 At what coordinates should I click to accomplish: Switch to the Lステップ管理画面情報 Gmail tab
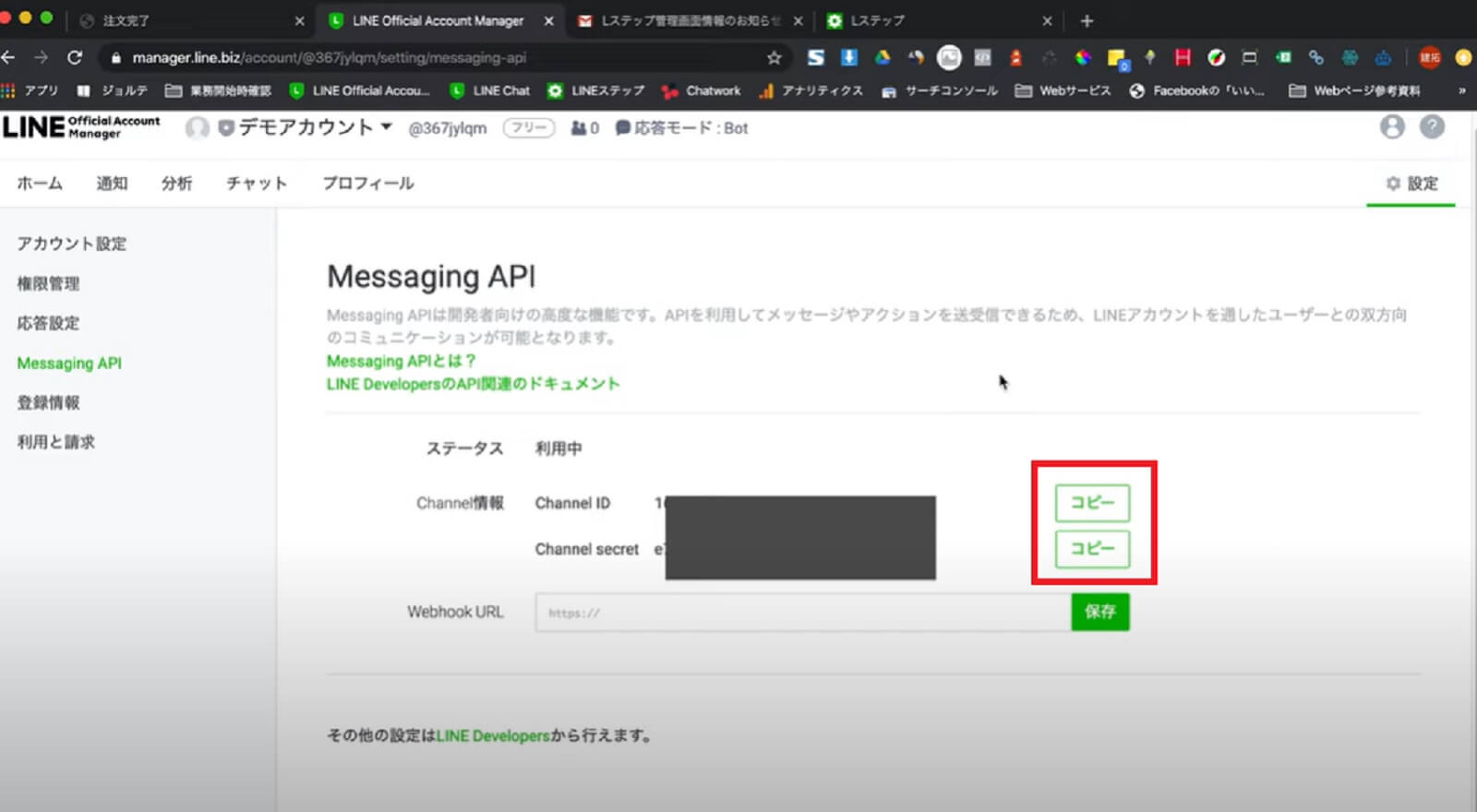pyautogui.click(x=690, y=20)
